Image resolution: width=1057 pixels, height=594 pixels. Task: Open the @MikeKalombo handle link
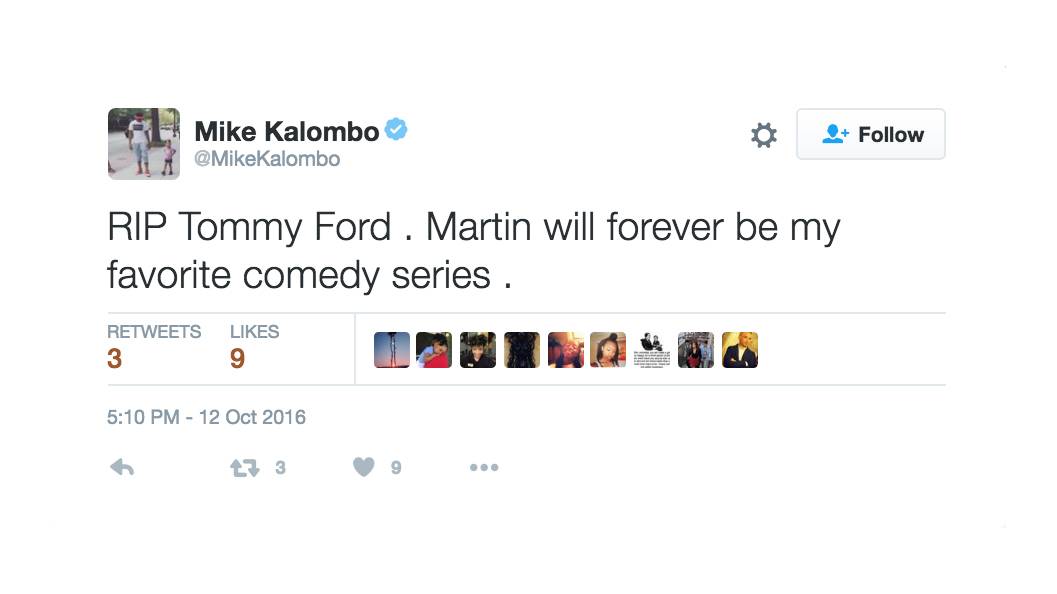pos(267,159)
